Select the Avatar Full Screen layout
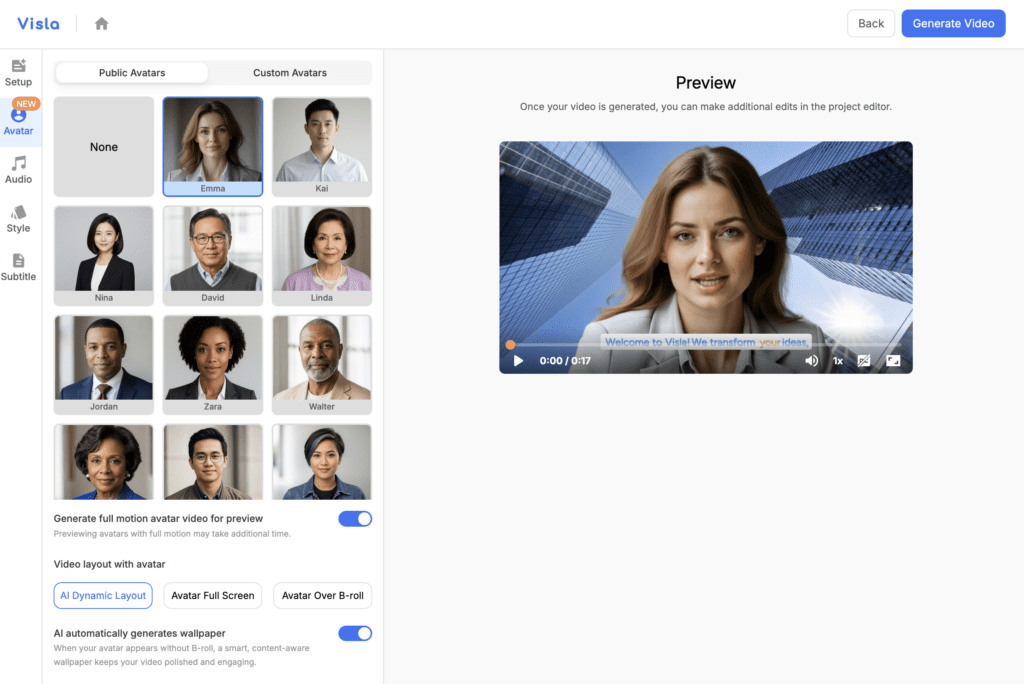1024x684 pixels. pos(212,596)
